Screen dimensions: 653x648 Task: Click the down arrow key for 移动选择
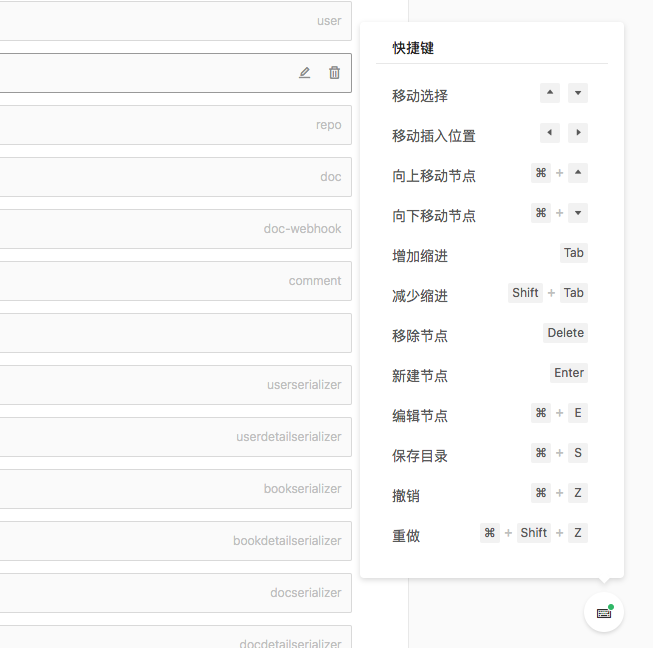coord(578,93)
